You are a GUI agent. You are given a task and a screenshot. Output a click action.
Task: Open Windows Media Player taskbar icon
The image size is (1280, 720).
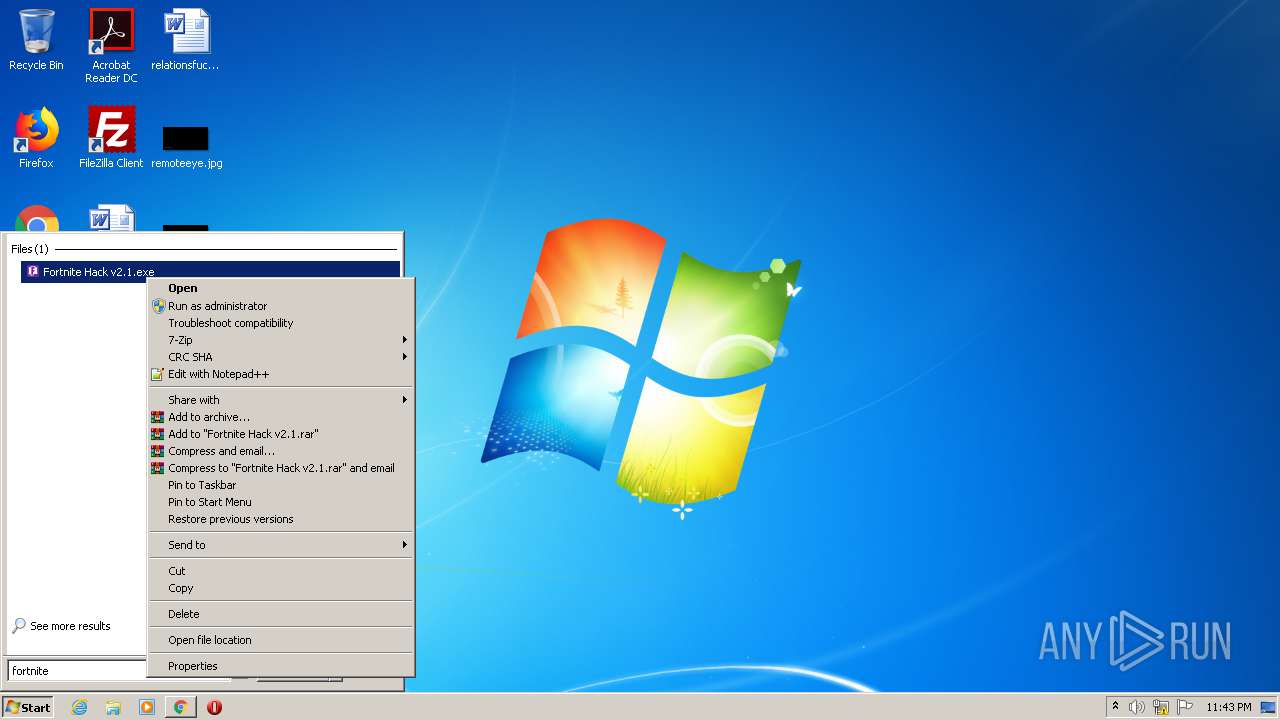click(x=147, y=707)
